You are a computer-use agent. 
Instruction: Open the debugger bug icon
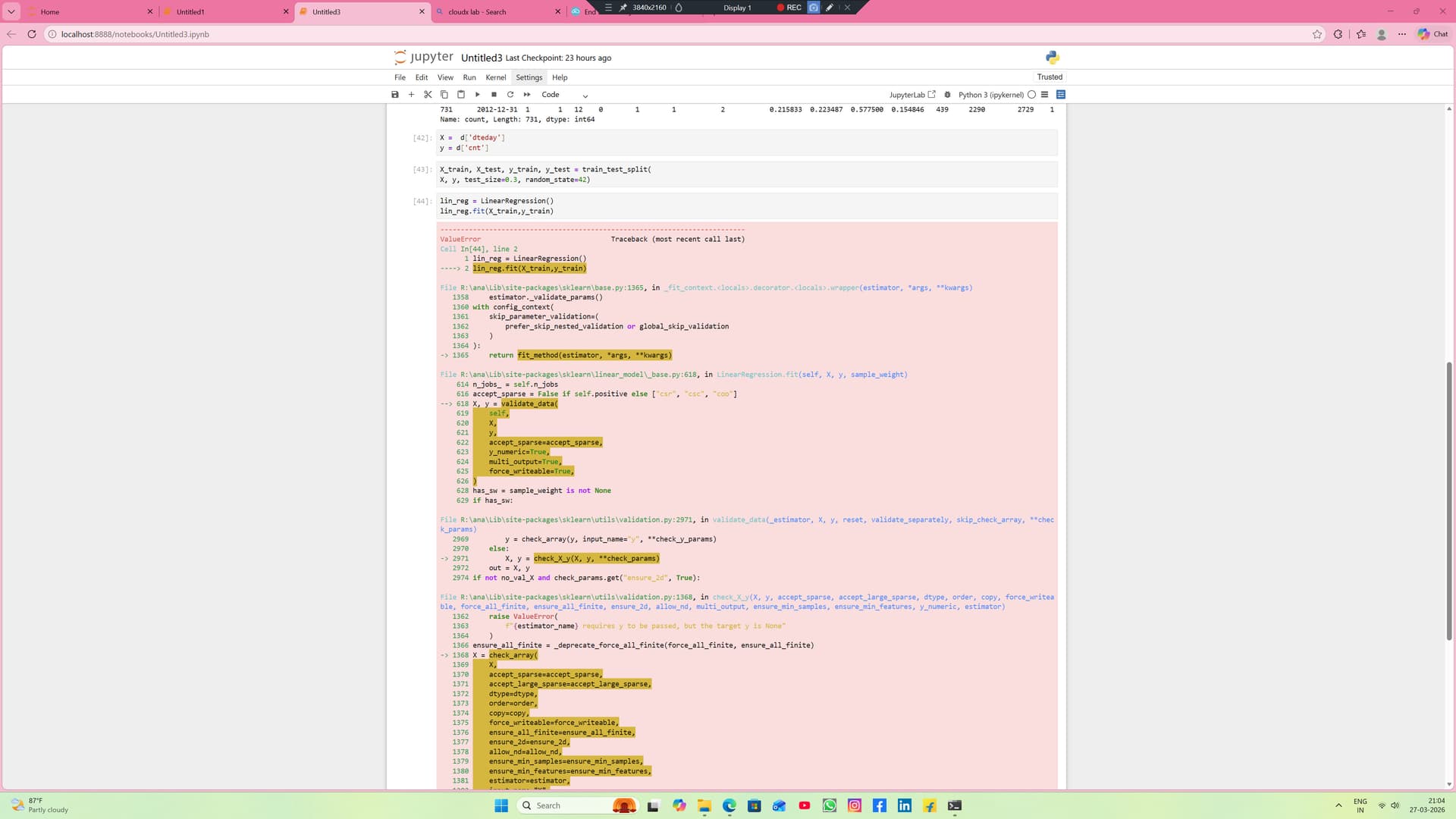pyautogui.click(x=947, y=95)
